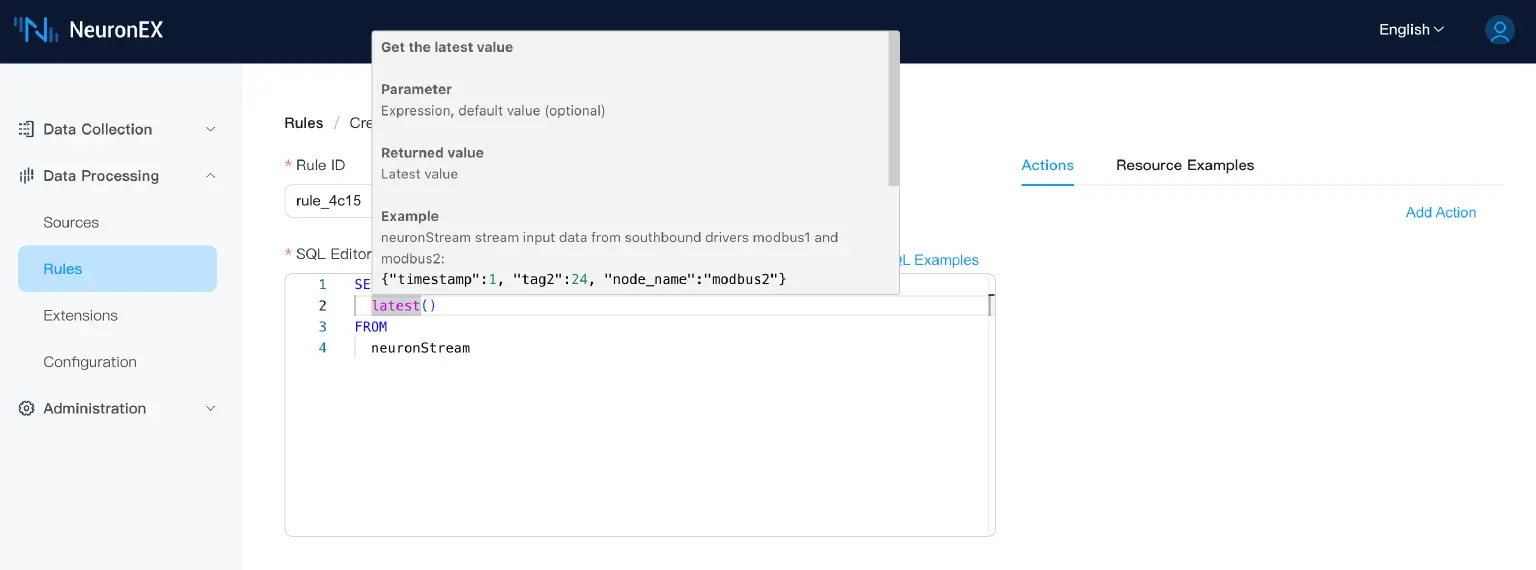
Task: Switch to the Actions tab
Action: [1047, 165]
